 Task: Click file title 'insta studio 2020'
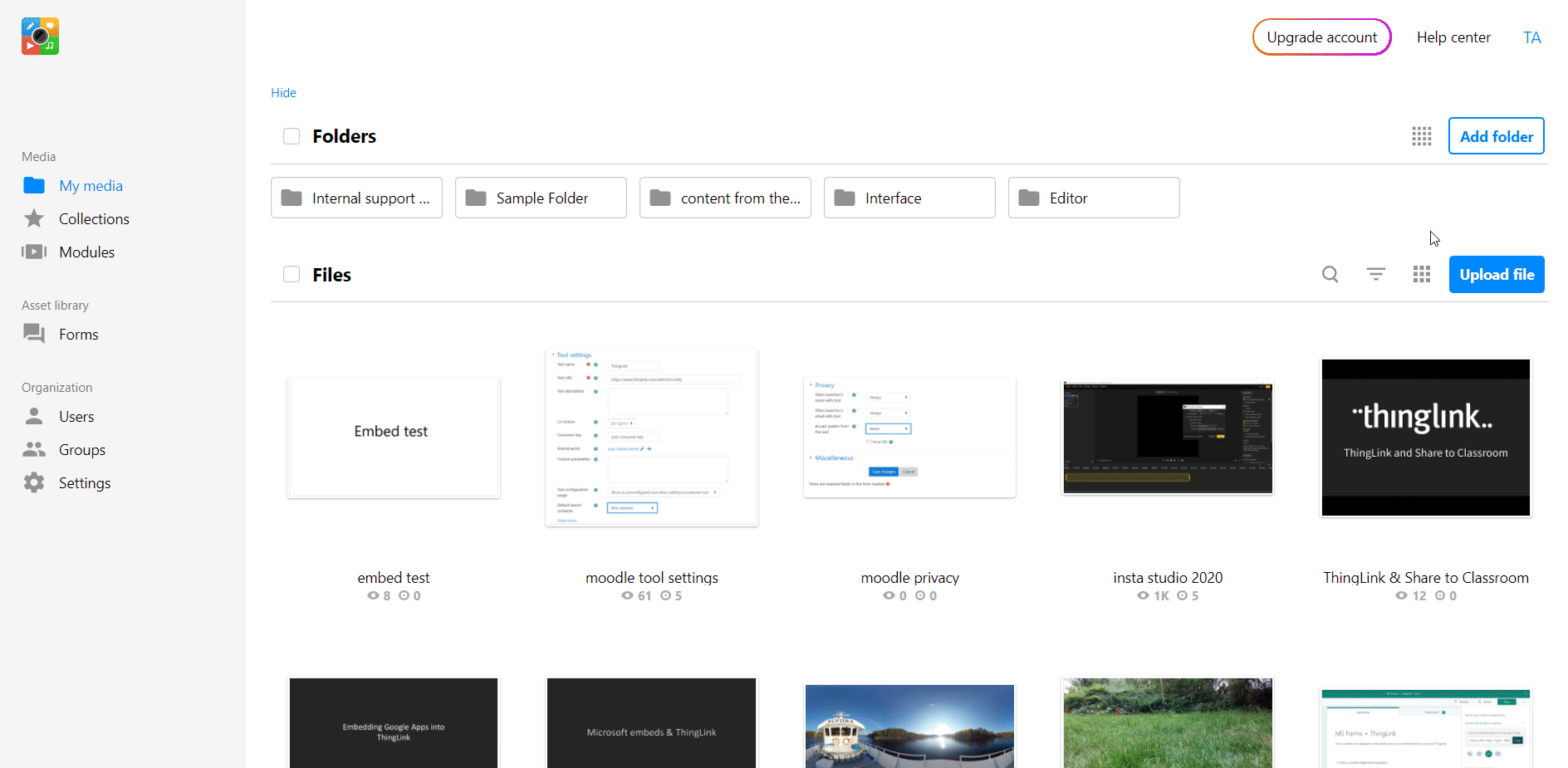pyautogui.click(x=1168, y=578)
